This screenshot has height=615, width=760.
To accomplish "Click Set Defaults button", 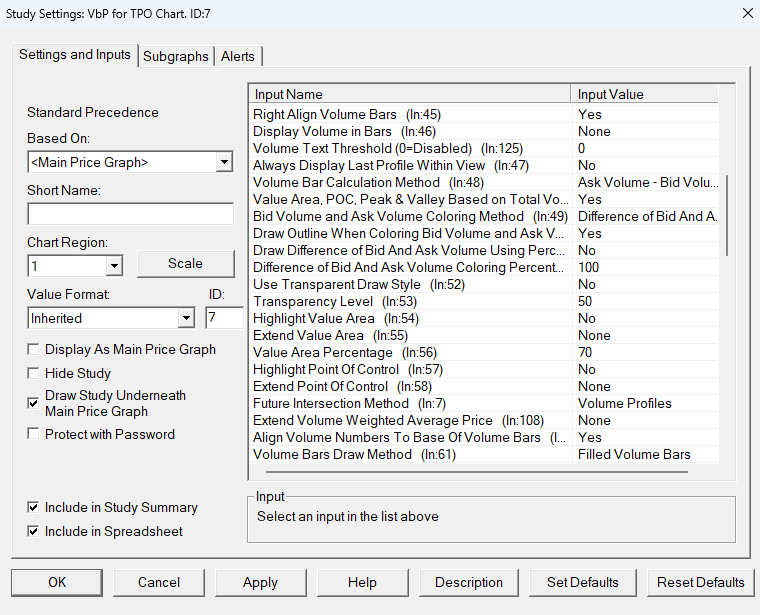I will 582,582.
